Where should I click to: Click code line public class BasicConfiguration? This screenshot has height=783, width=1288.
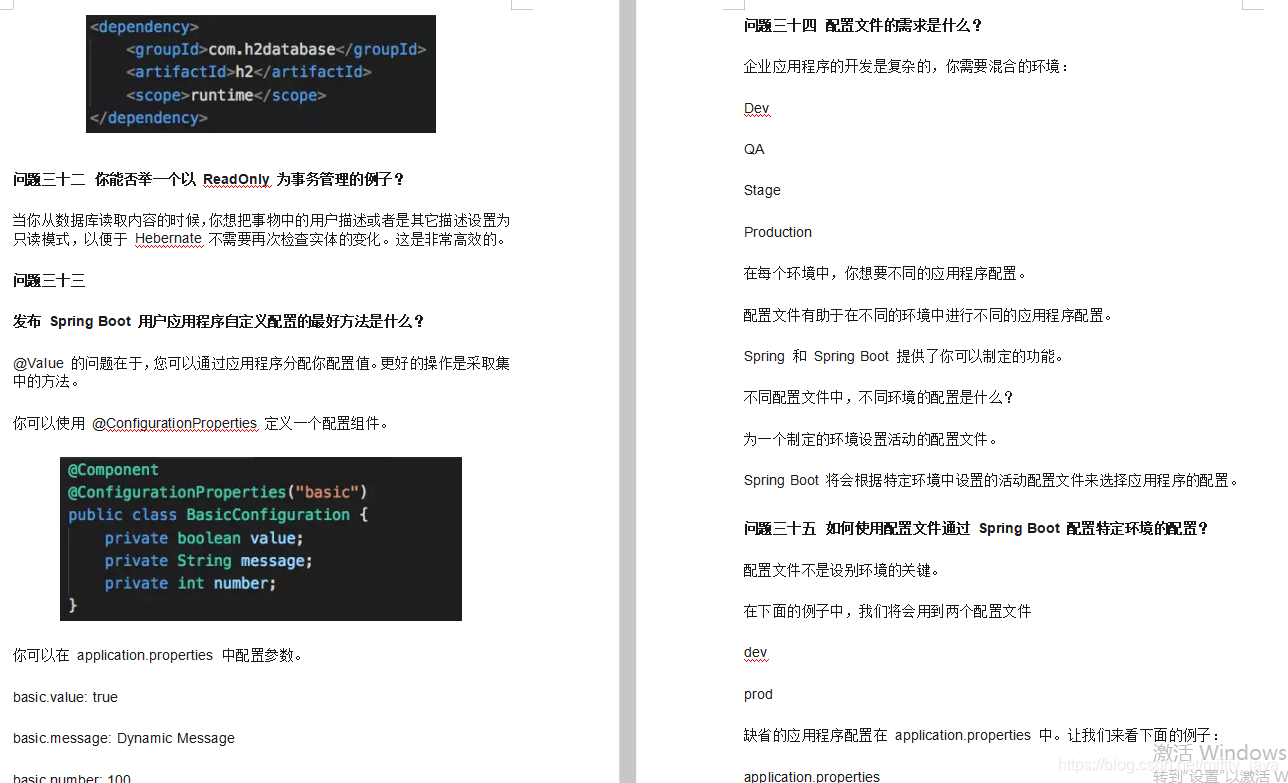[x=218, y=515]
